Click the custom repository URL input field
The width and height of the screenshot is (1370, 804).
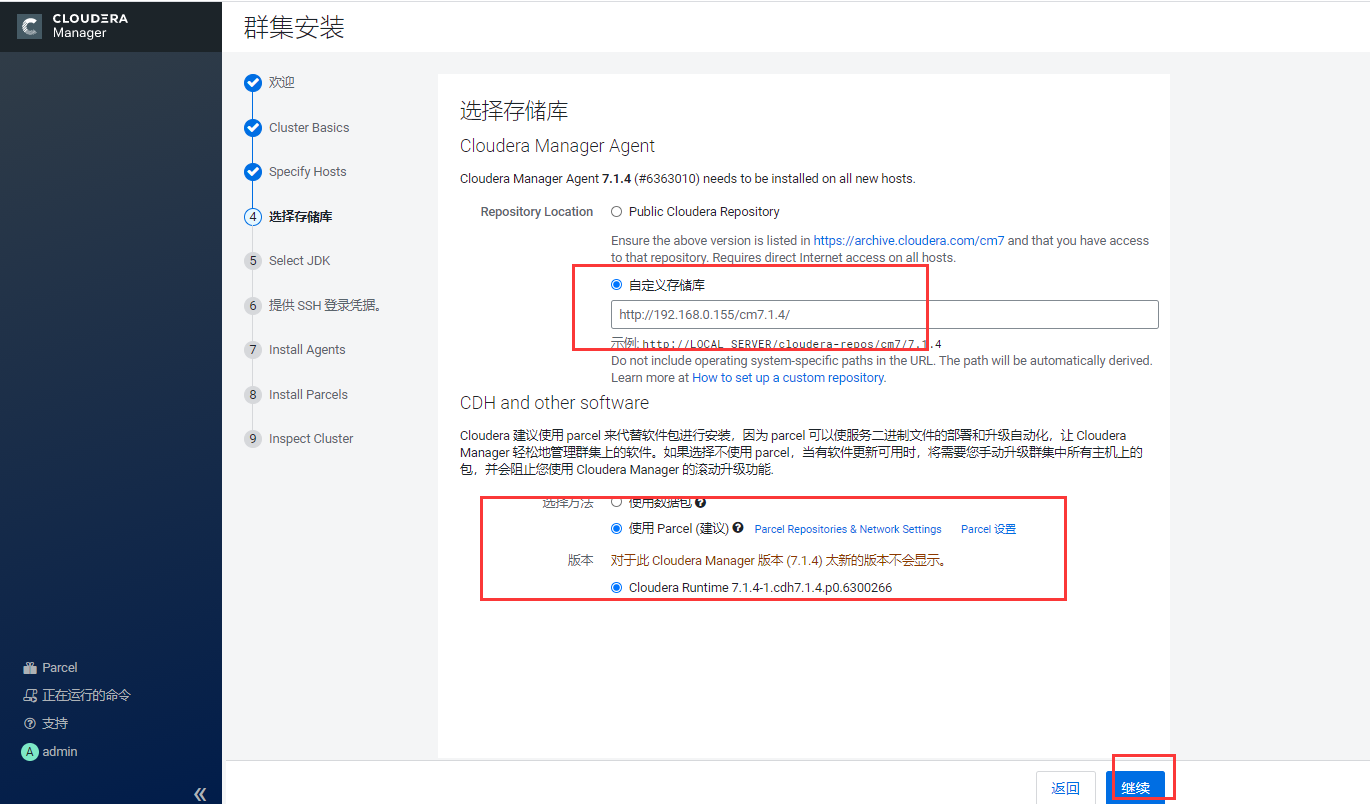tap(885, 314)
